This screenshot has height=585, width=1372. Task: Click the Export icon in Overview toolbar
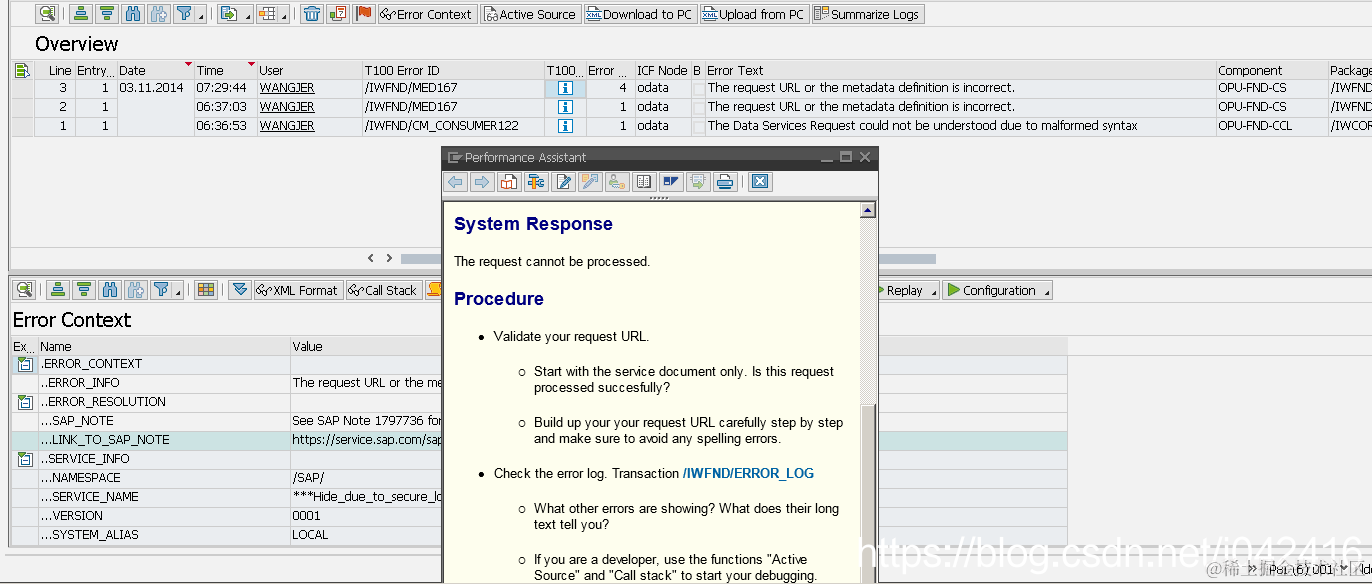(229, 14)
